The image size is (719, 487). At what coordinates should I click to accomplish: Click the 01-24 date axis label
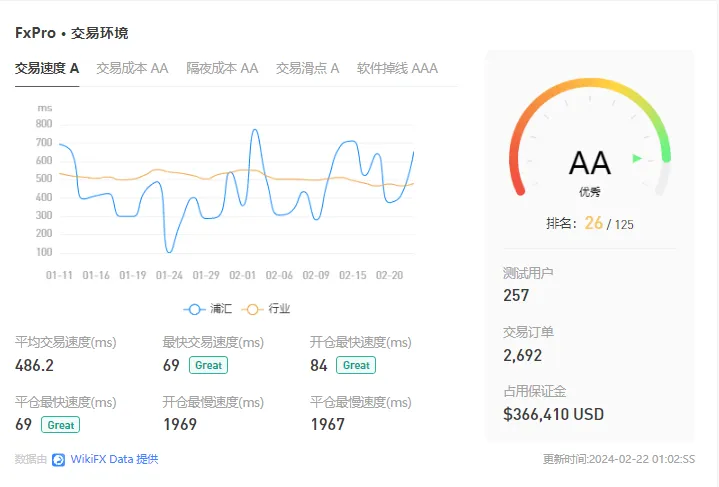pyautogui.click(x=169, y=275)
